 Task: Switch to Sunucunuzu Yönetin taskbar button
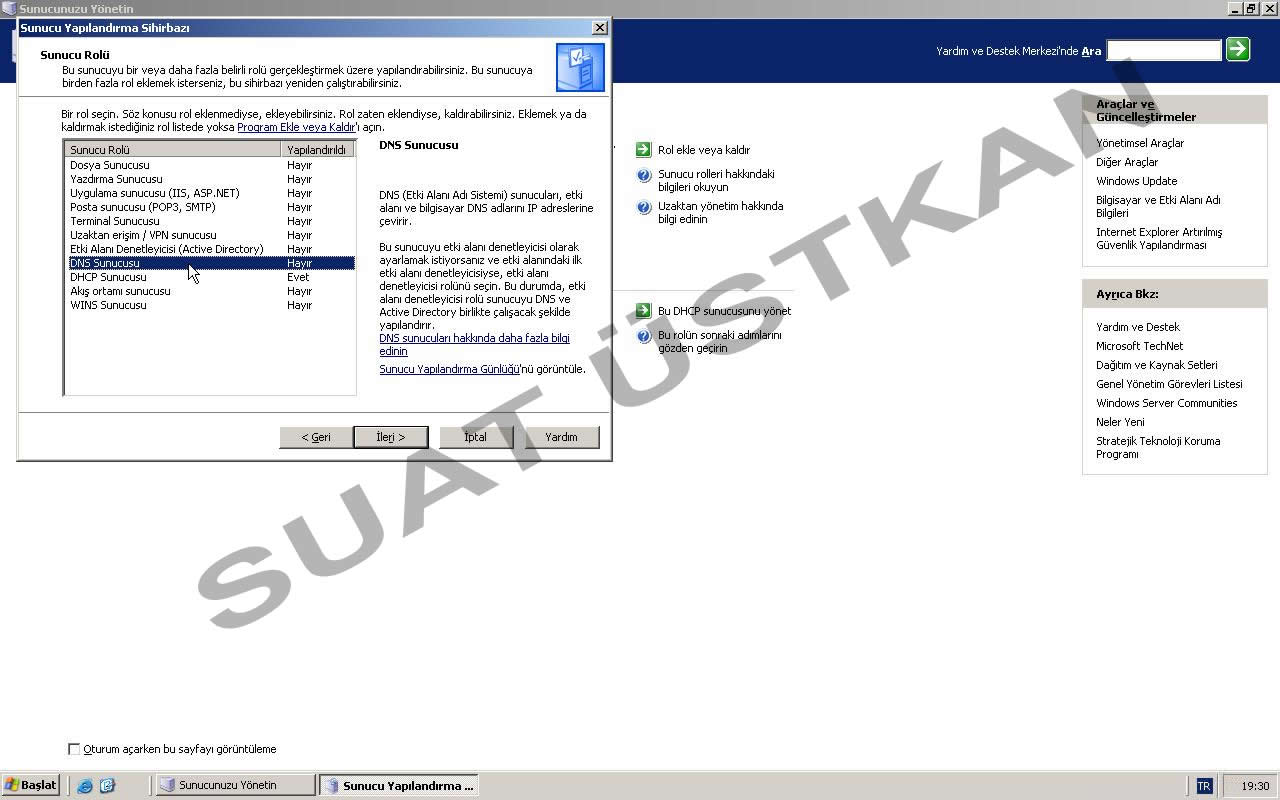(235, 785)
